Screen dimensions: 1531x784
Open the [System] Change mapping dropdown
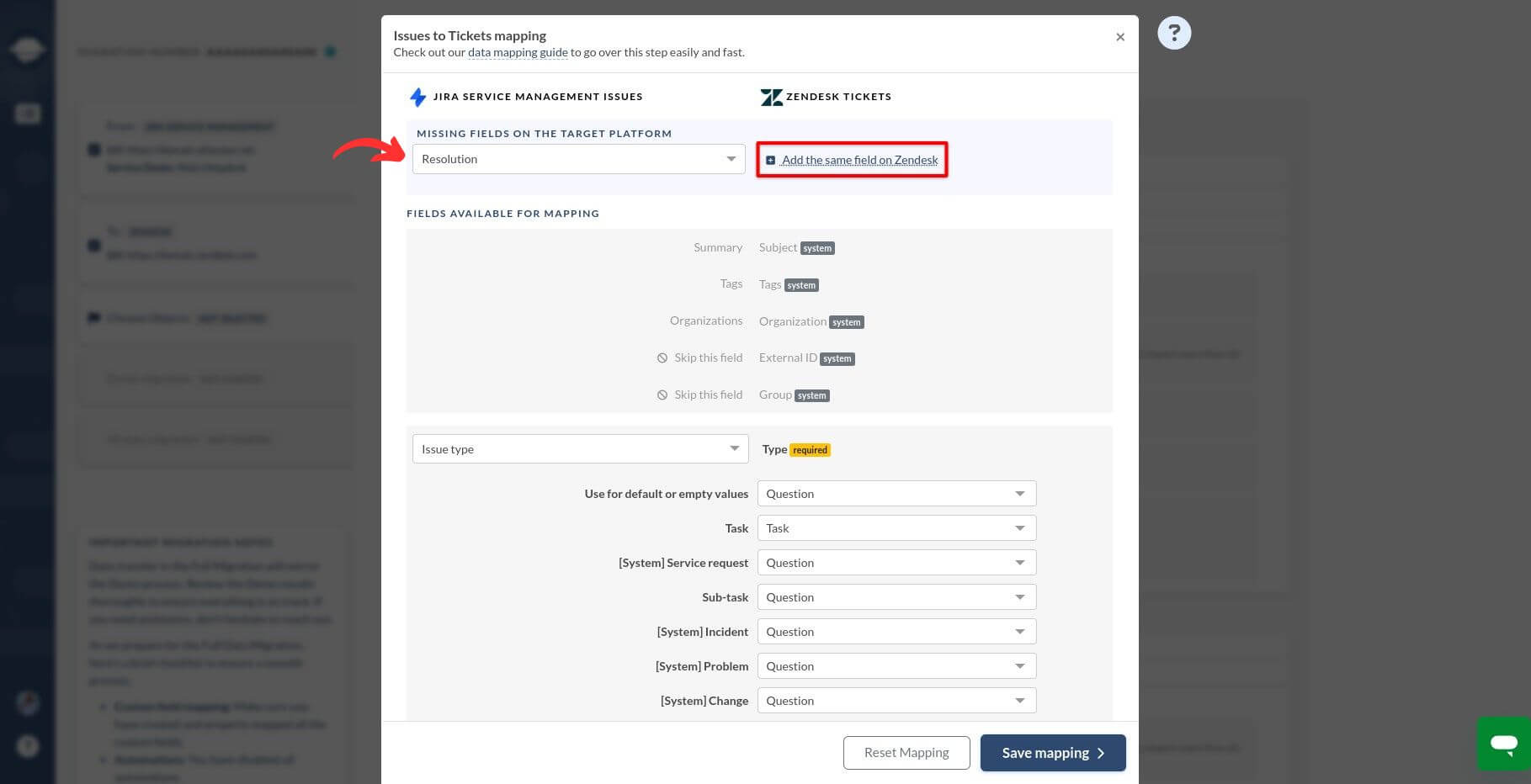coord(896,701)
